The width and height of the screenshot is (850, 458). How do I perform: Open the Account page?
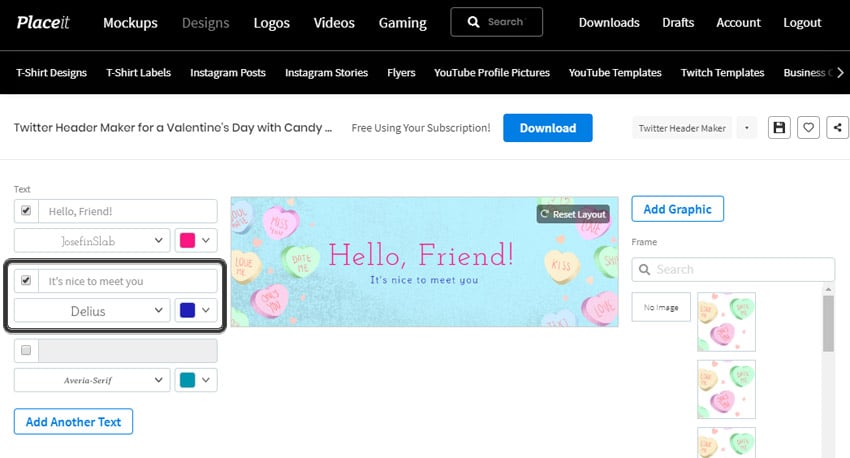pyautogui.click(x=738, y=23)
